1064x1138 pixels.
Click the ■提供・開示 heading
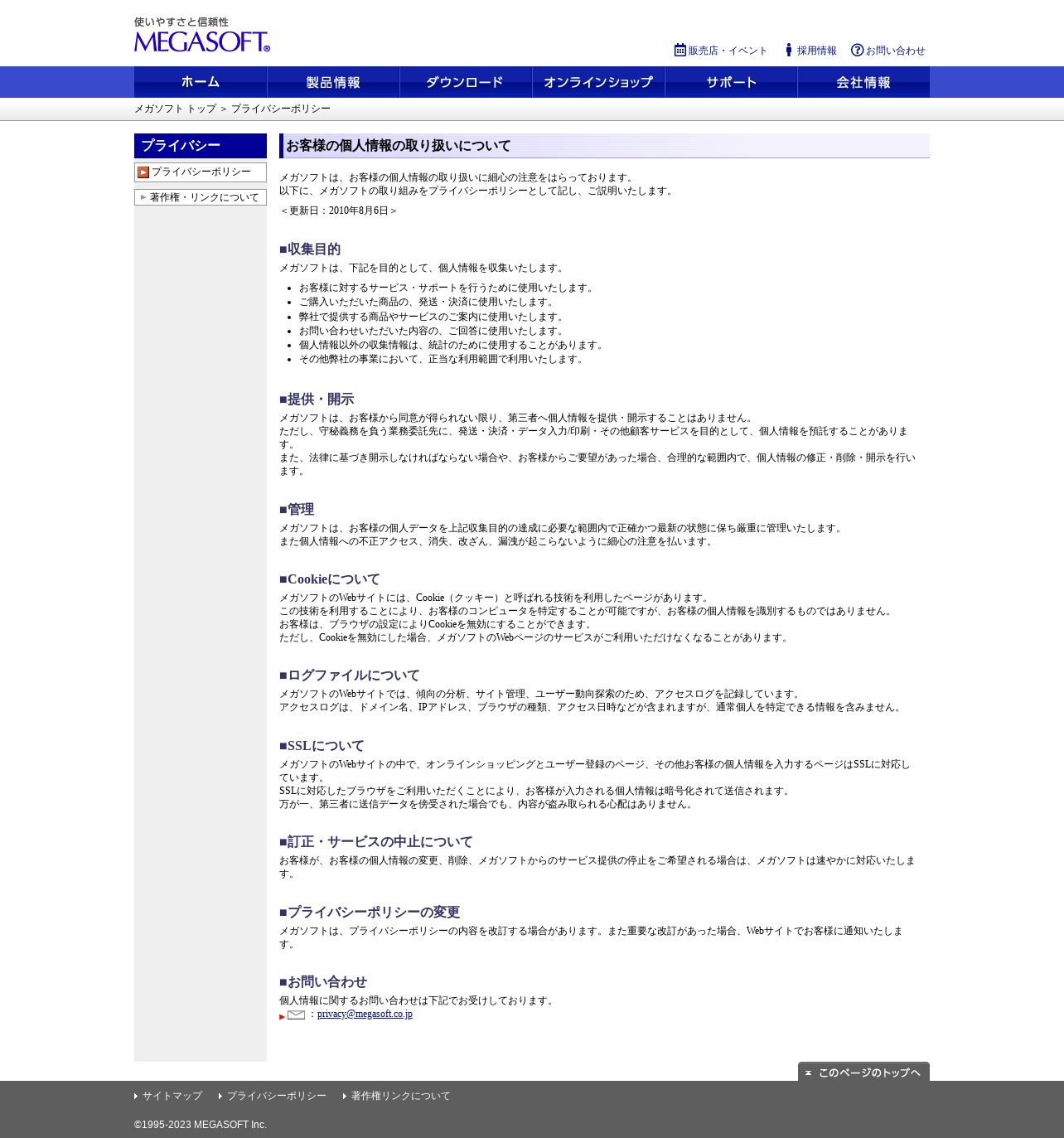[317, 400]
